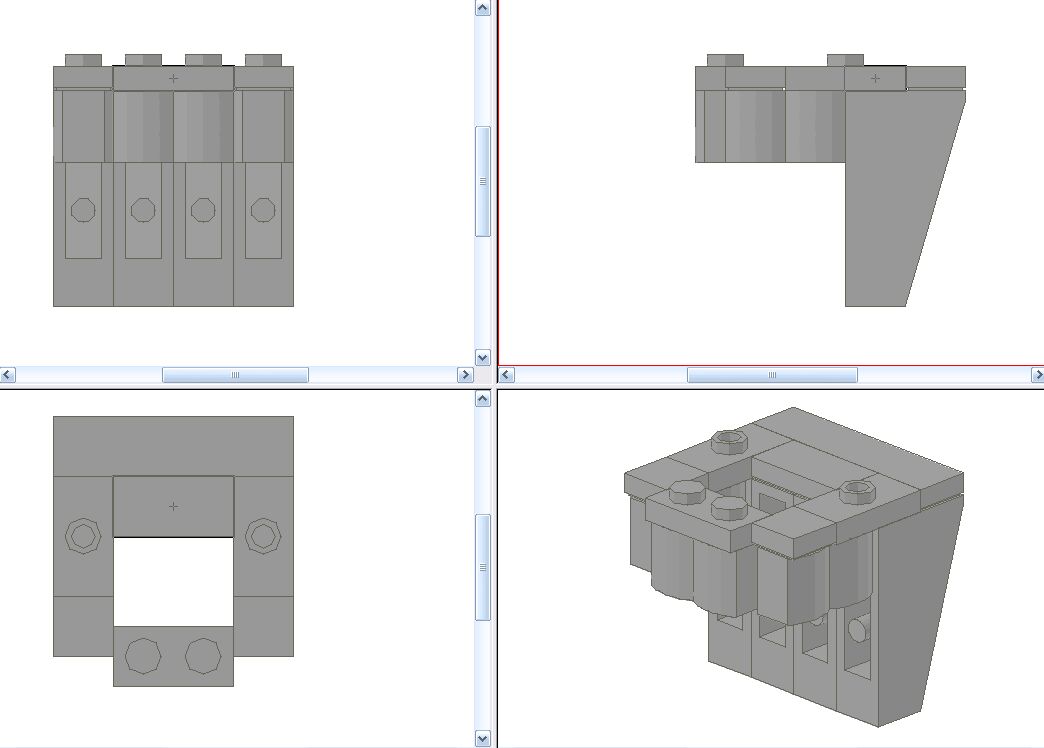Screen dimensions: 1044x748
Task: Select the 1x2 plate with two studs in top view
Action: coord(173,656)
